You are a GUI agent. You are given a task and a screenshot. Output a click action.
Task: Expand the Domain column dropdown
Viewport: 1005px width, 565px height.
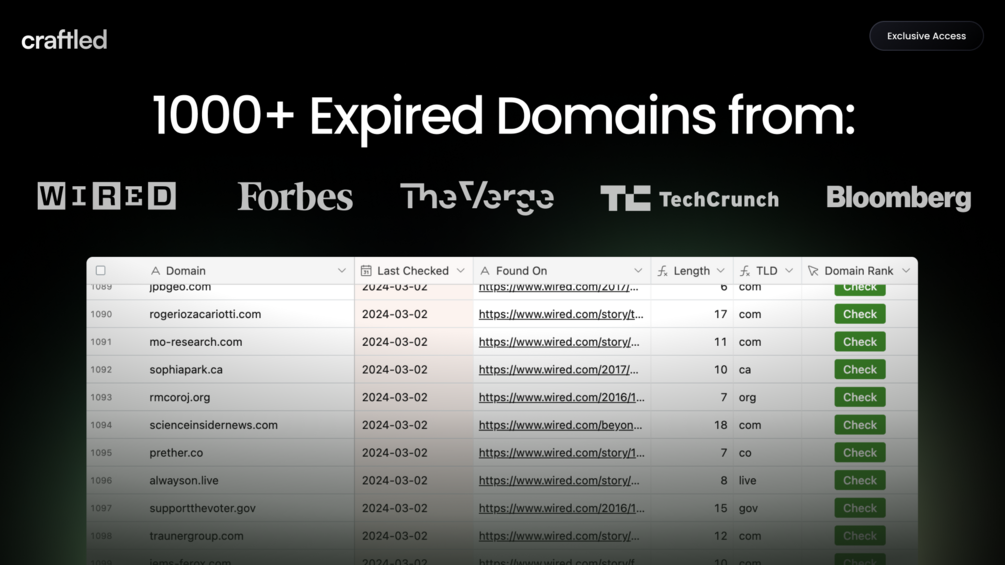(x=342, y=271)
